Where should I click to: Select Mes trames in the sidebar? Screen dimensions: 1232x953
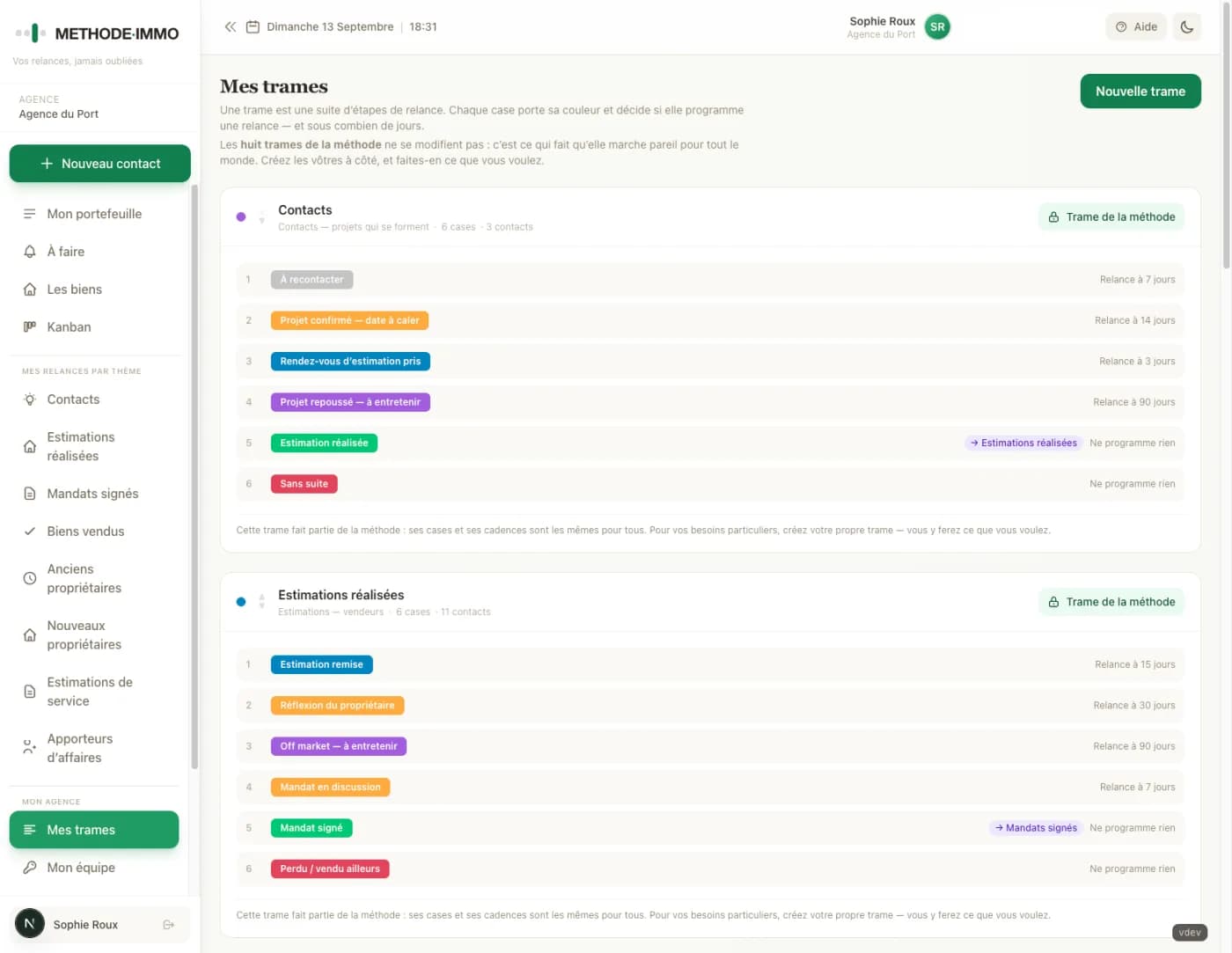pyautogui.click(x=94, y=830)
